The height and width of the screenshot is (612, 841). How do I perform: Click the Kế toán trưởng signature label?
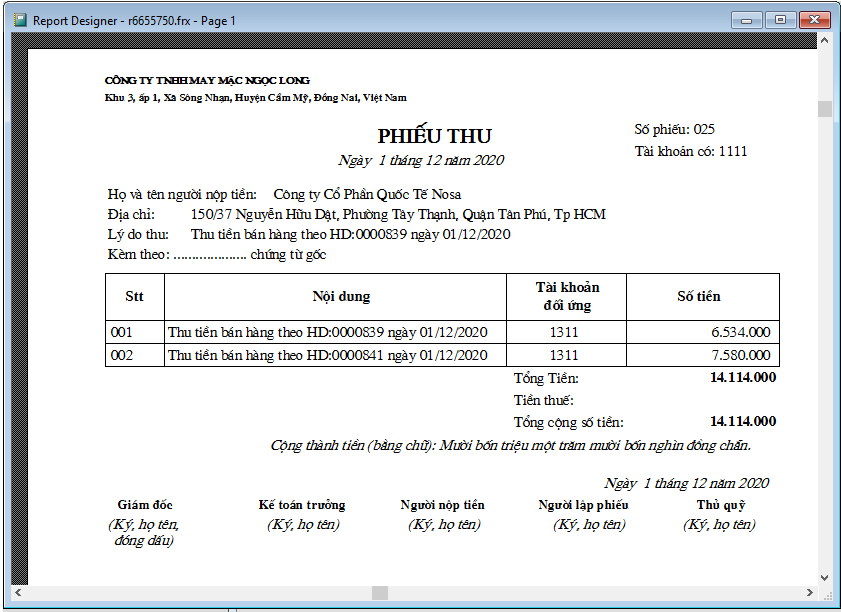tap(302, 505)
